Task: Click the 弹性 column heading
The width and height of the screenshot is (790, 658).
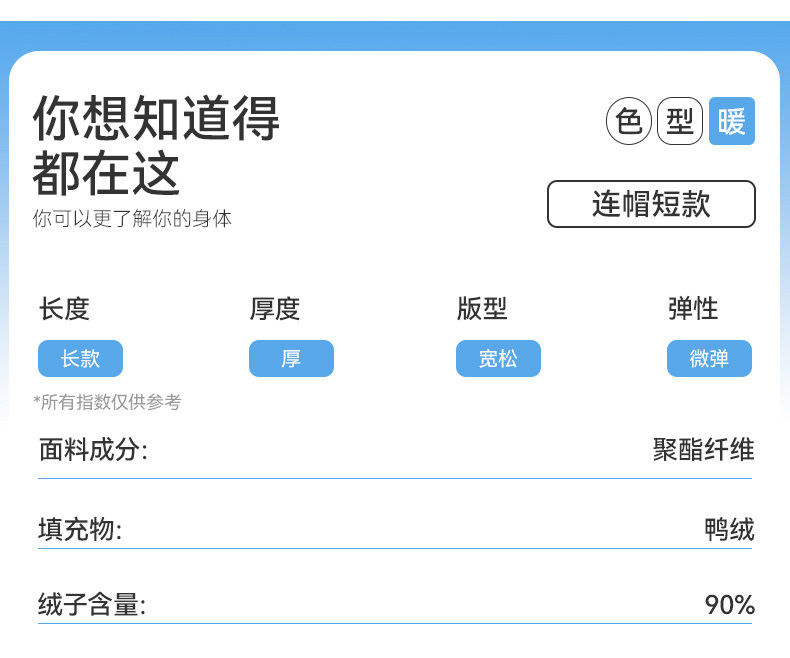Action: click(693, 309)
